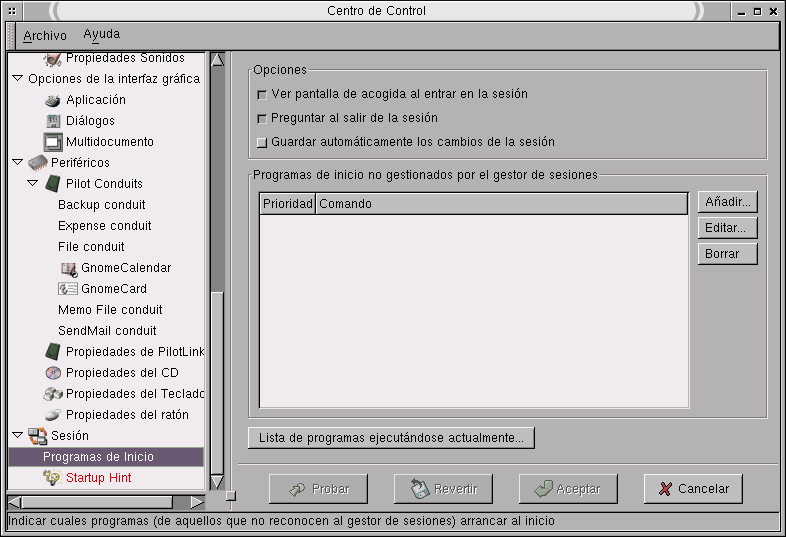Screen dimensions: 786x537
Task: Select the Propiedades del CD label
Action: click(x=122, y=373)
